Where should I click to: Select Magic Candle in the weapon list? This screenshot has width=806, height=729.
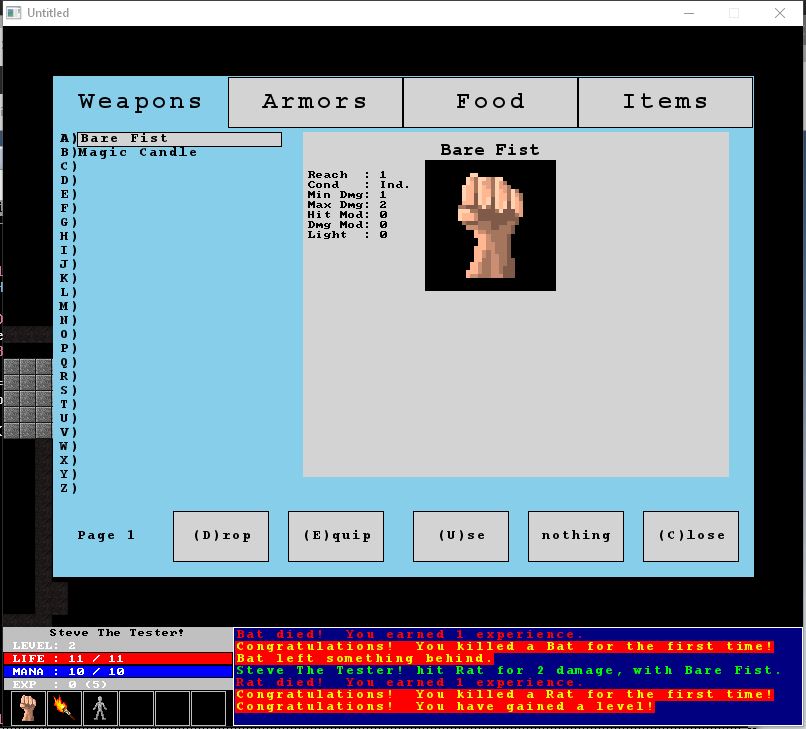click(138, 153)
